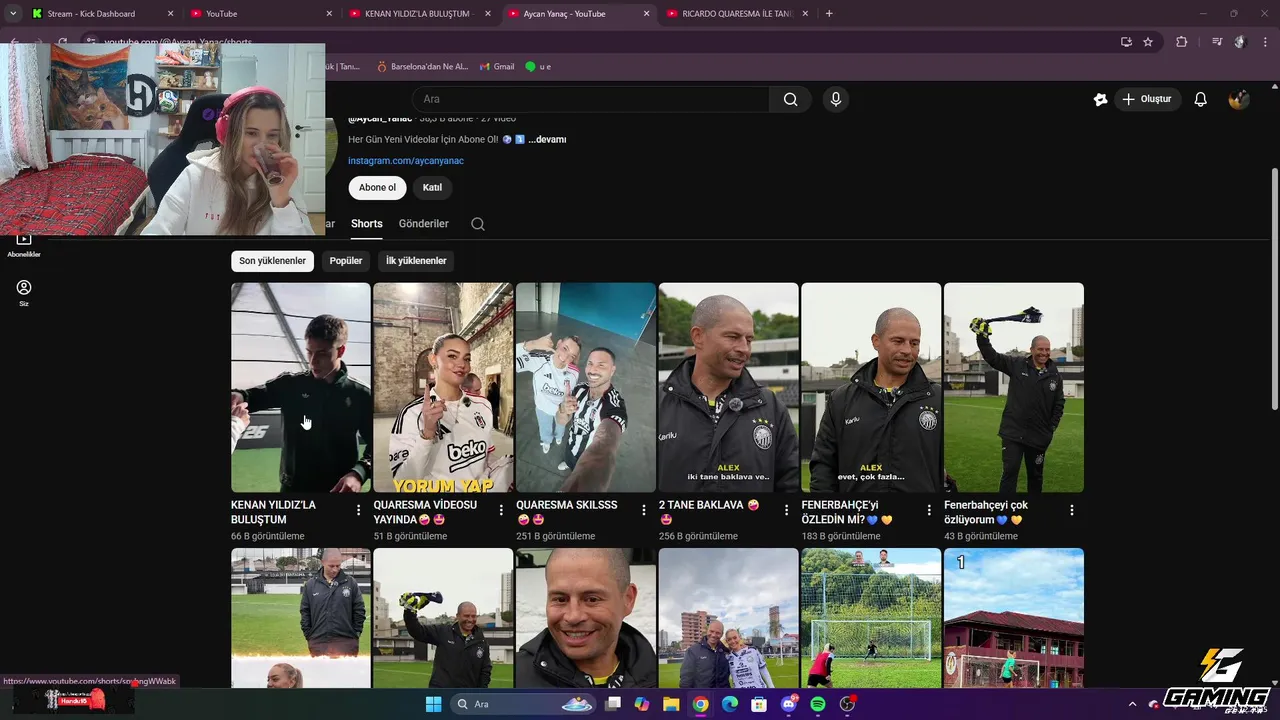This screenshot has width=1280, height=720.
Task: Open a new browser tab
Action: click(x=829, y=14)
